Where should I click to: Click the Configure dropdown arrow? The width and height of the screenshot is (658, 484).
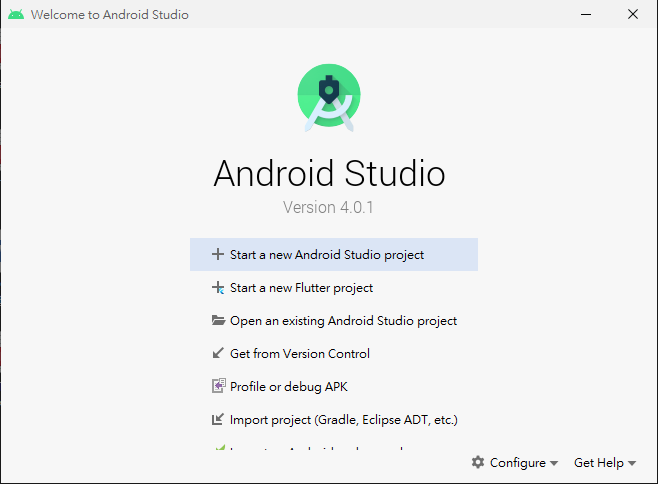(x=554, y=463)
